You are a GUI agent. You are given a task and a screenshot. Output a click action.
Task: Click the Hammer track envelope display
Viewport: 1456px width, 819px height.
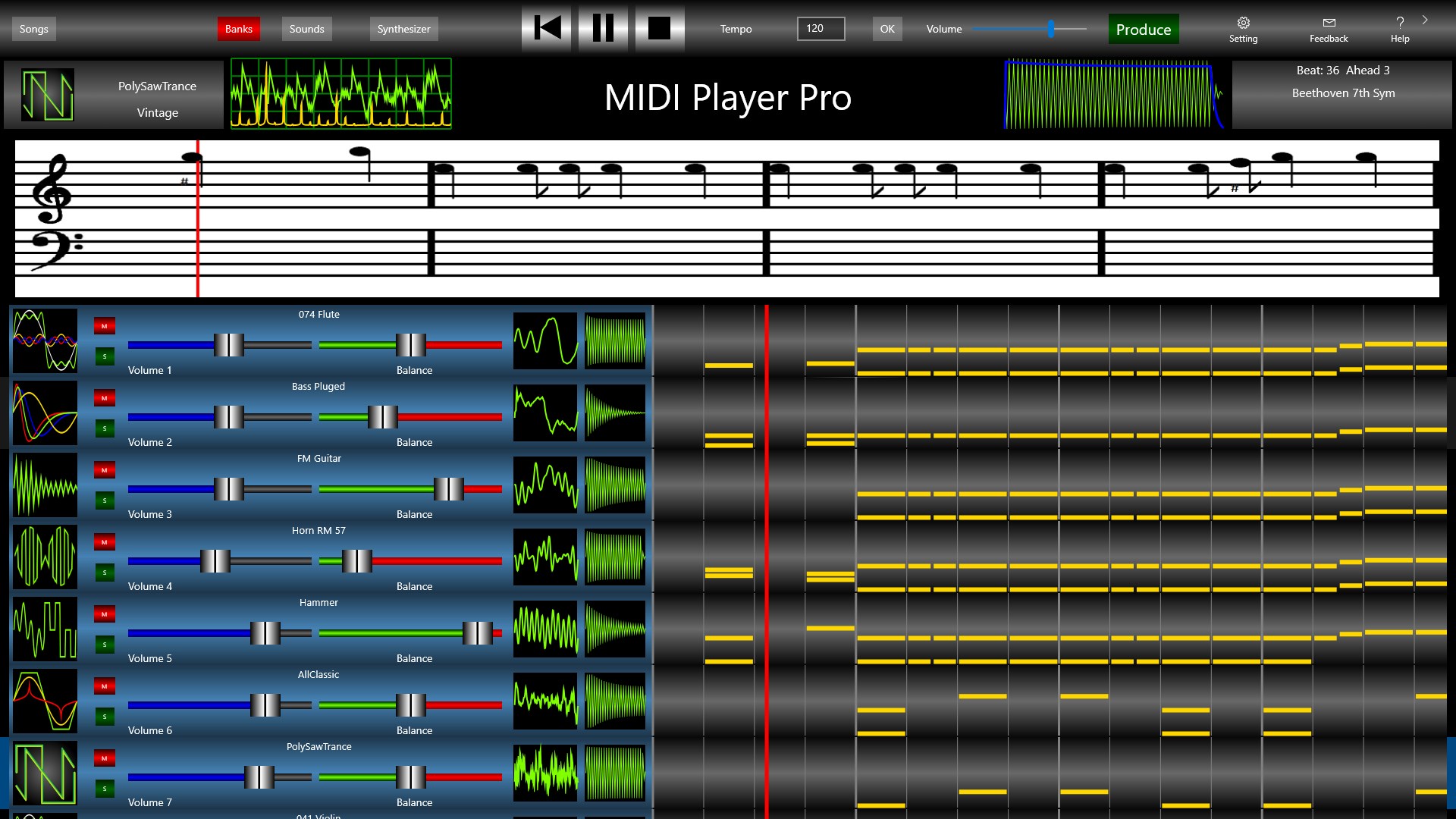click(614, 629)
